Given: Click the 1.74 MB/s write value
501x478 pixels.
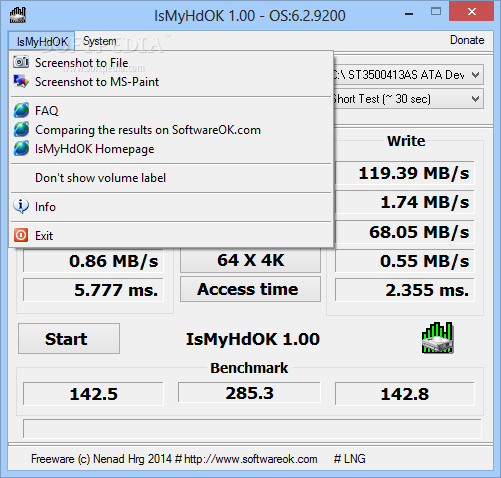Looking at the screenshot, I should (x=405, y=202).
